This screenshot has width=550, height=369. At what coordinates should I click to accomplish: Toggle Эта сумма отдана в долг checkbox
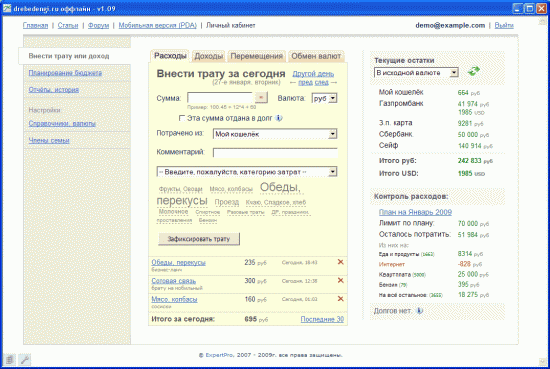tap(182, 118)
